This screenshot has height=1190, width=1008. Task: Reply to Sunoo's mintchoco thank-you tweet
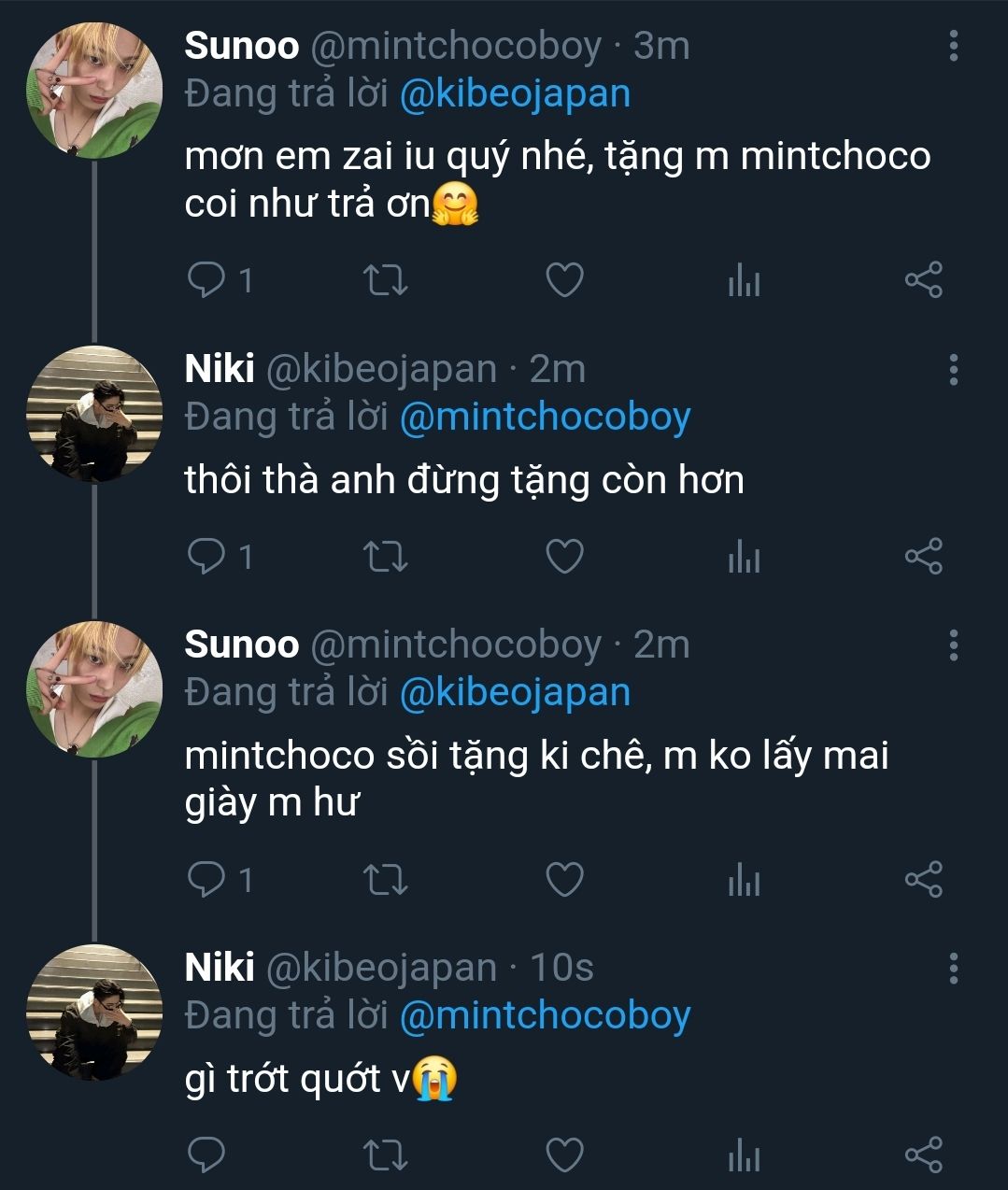(206, 279)
